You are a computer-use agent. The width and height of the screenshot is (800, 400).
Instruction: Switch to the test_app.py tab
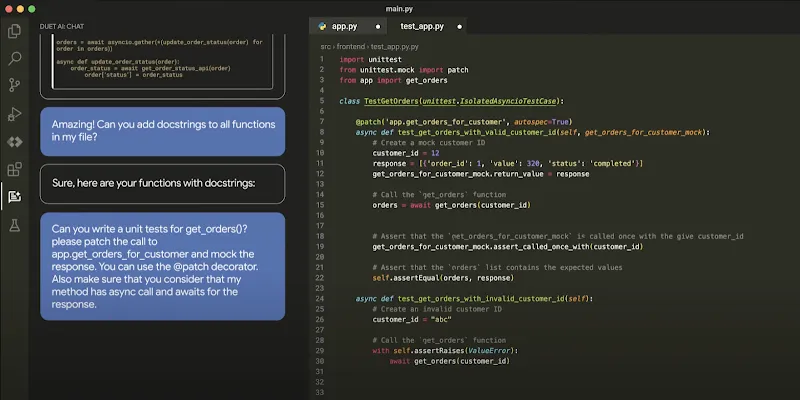[429, 26]
